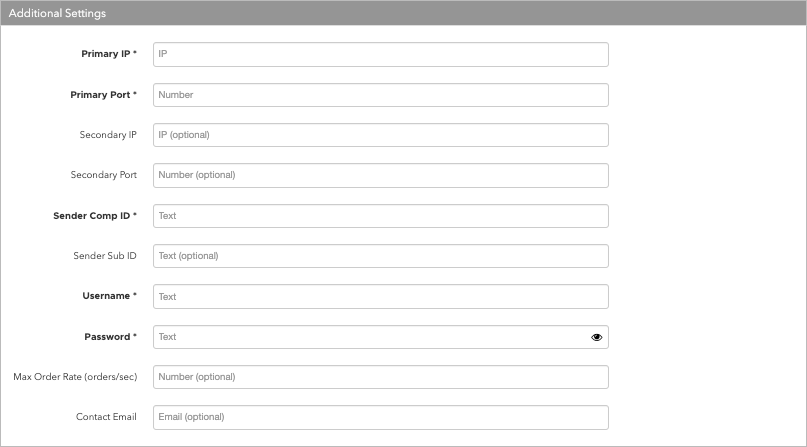The width and height of the screenshot is (807, 447).
Task: Click the Username text field
Action: (x=381, y=297)
